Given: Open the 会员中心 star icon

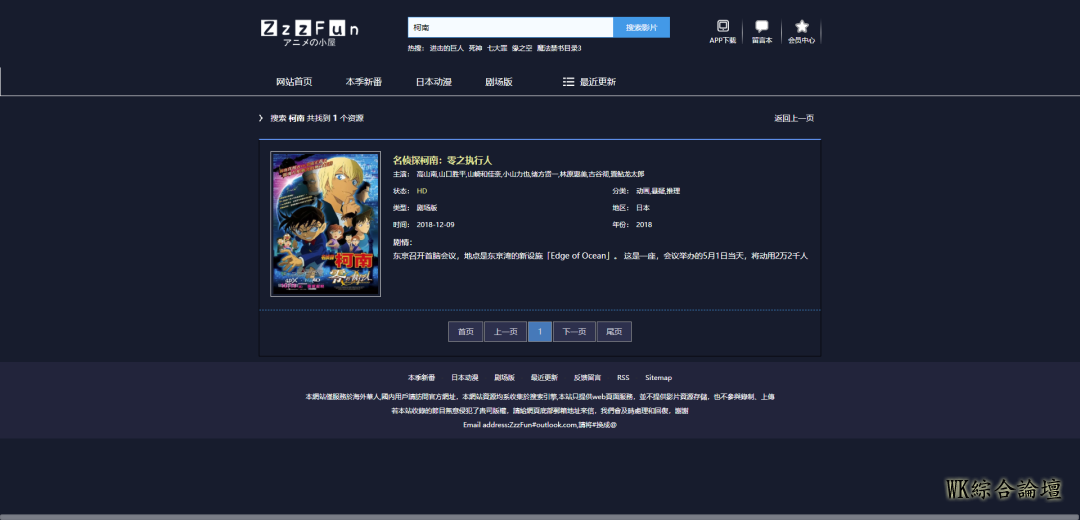Looking at the screenshot, I should coord(801,27).
